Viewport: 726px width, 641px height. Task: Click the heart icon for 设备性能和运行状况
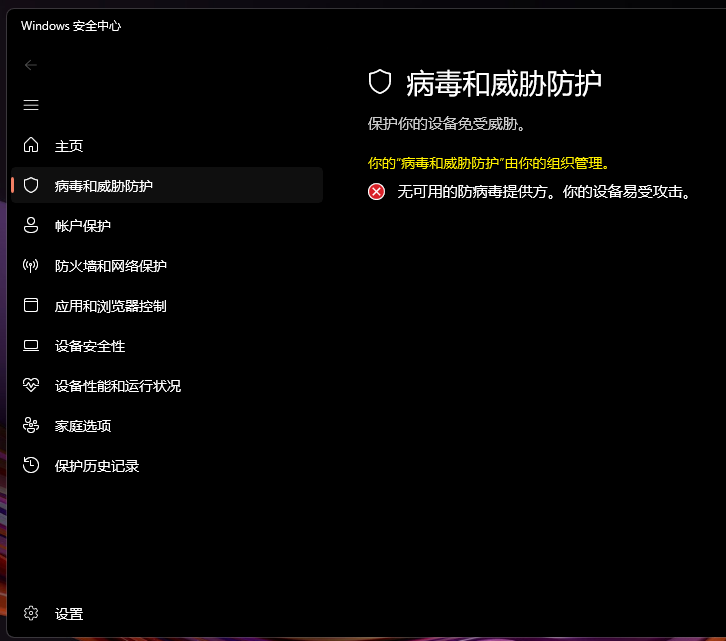point(31,386)
